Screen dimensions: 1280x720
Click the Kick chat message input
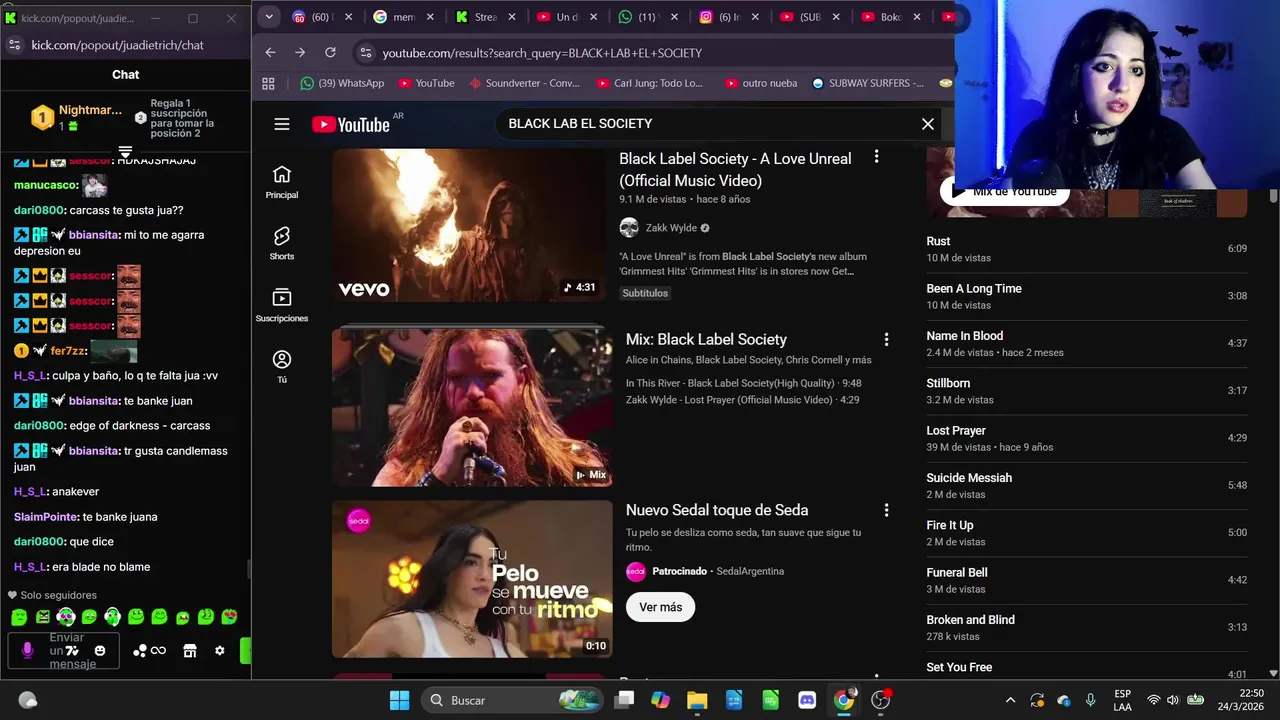[64, 651]
